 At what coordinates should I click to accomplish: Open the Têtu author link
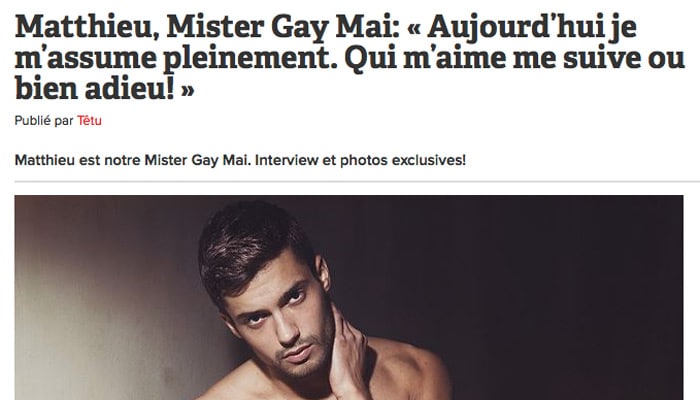coord(89,121)
